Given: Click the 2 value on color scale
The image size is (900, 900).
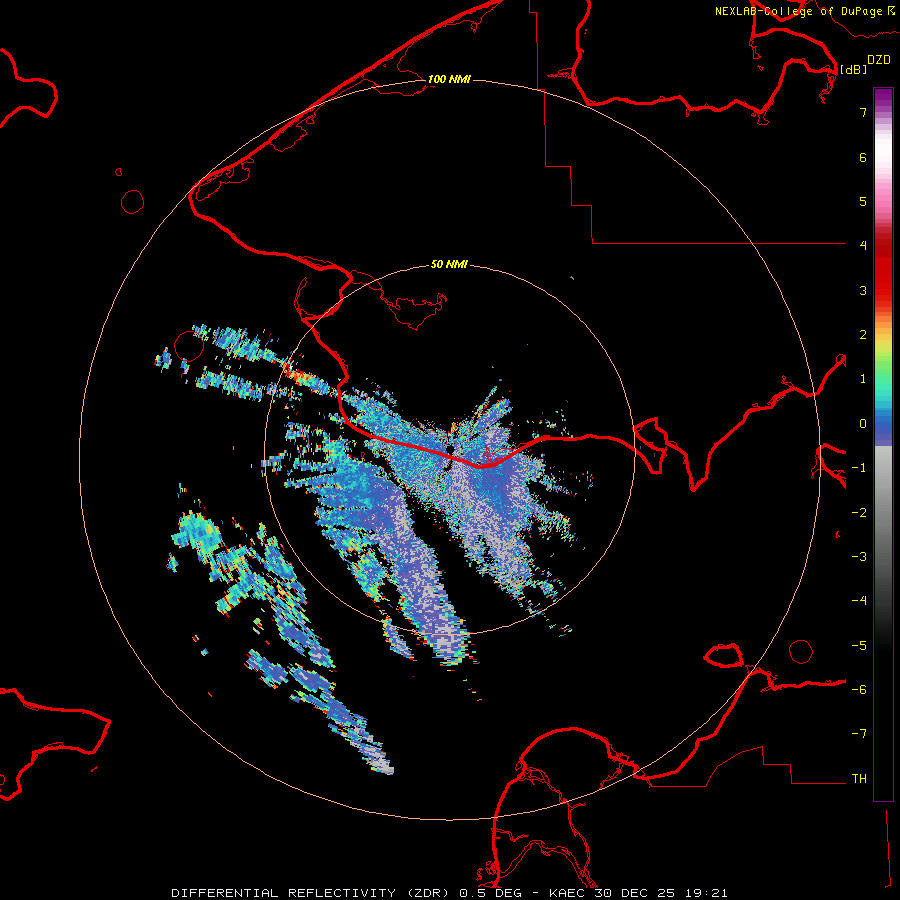Looking at the screenshot, I should tap(863, 335).
